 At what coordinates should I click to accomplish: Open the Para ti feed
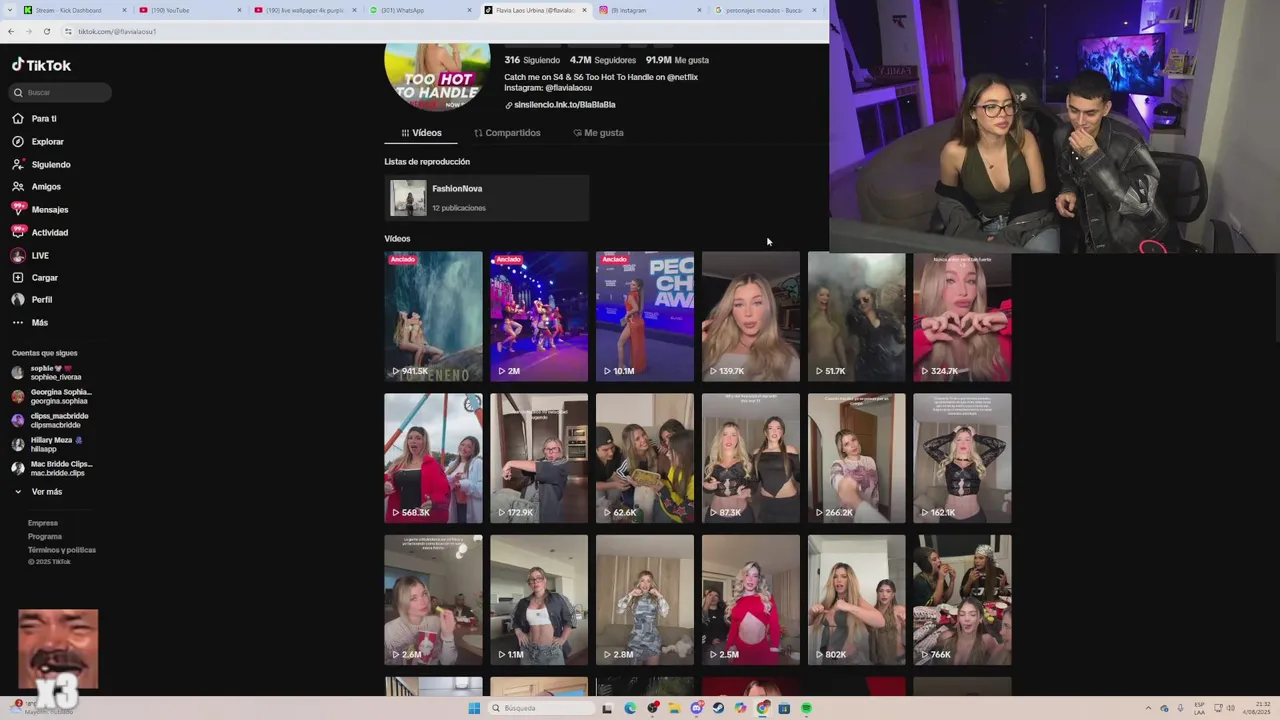coord(34,119)
